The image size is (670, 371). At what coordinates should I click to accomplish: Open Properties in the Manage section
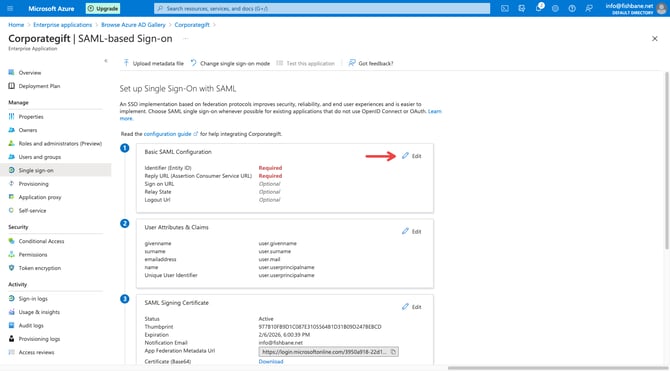[31, 117]
